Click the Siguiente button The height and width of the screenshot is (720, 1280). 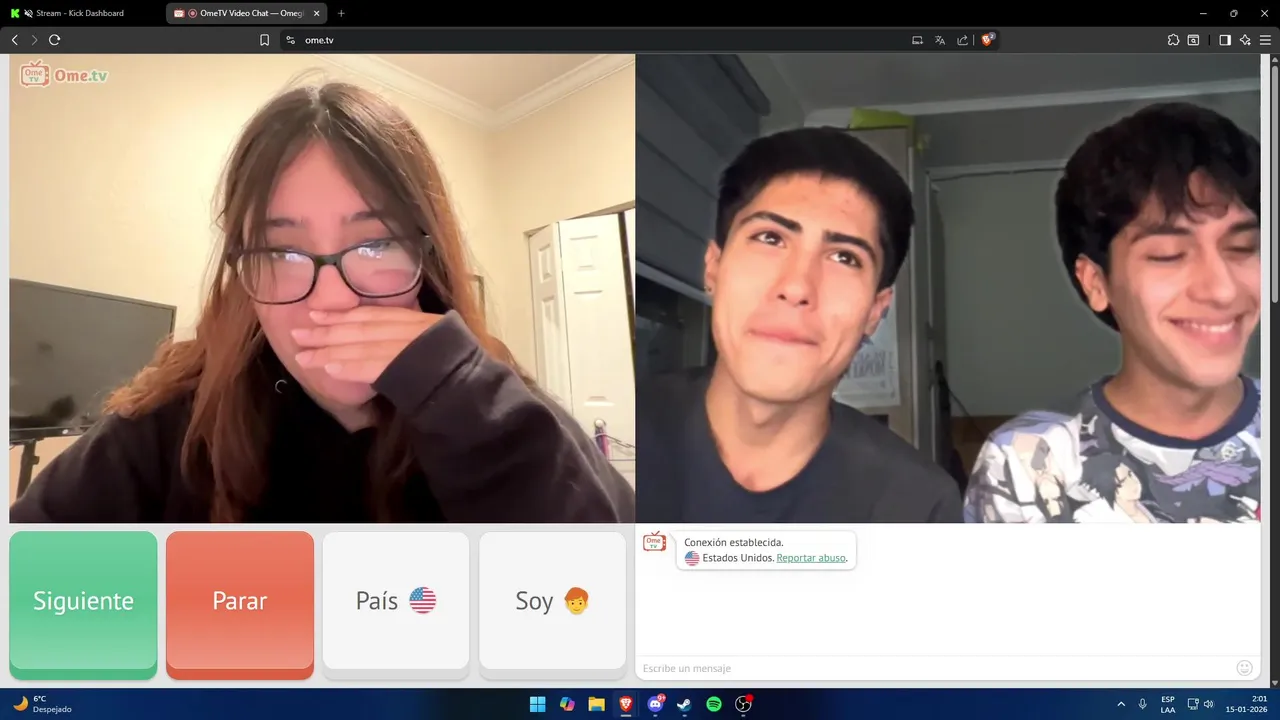[83, 603]
